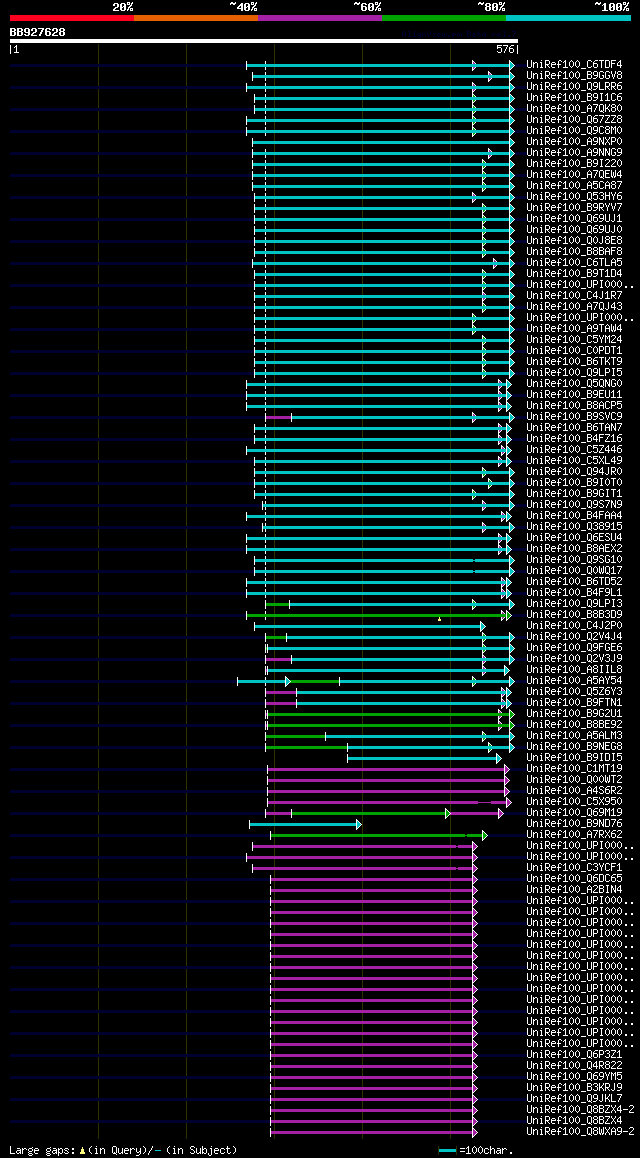Select the query name BB927628
Image resolution: width=640 pixels, height=1158 pixels.
pyautogui.click(x=37, y=32)
